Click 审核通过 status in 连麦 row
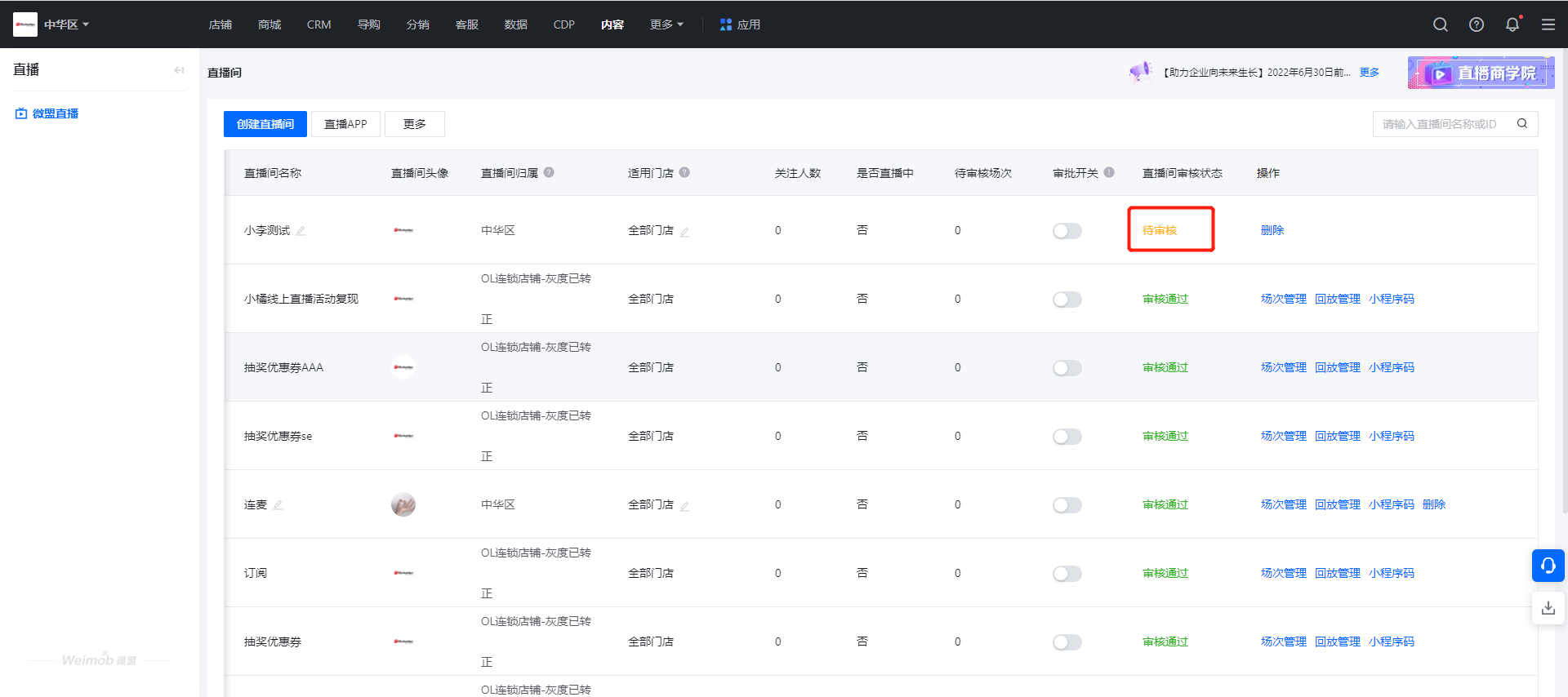1568x697 pixels. pyautogui.click(x=1165, y=504)
